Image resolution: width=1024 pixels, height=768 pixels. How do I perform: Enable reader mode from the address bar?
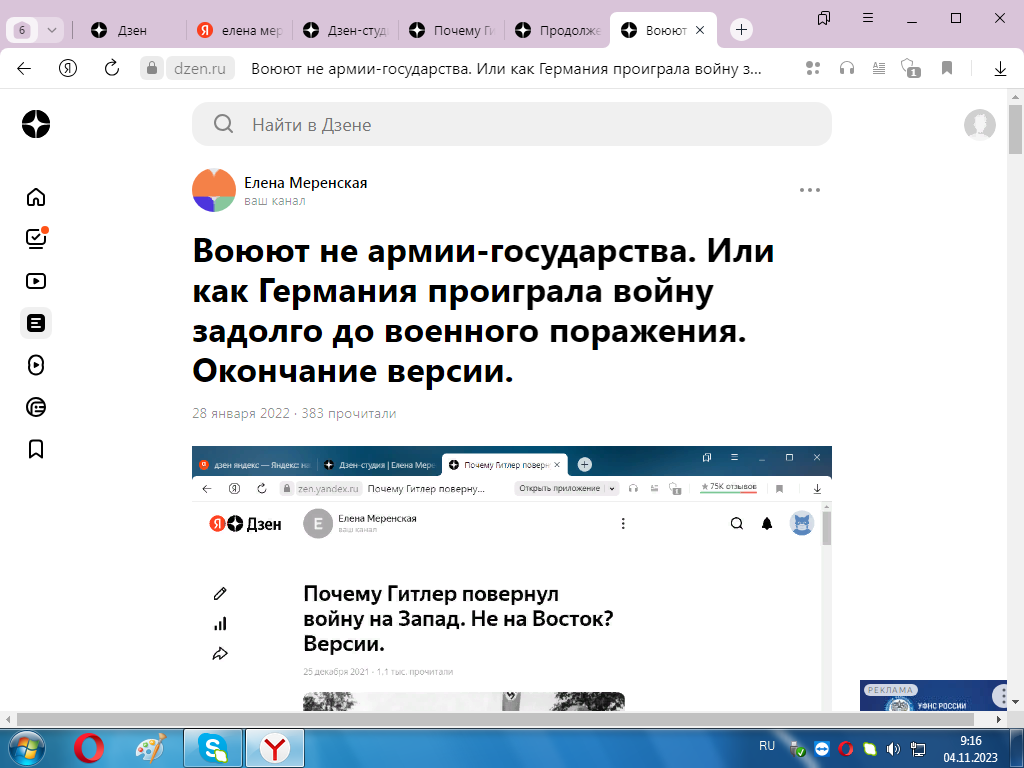pos(879,68)
